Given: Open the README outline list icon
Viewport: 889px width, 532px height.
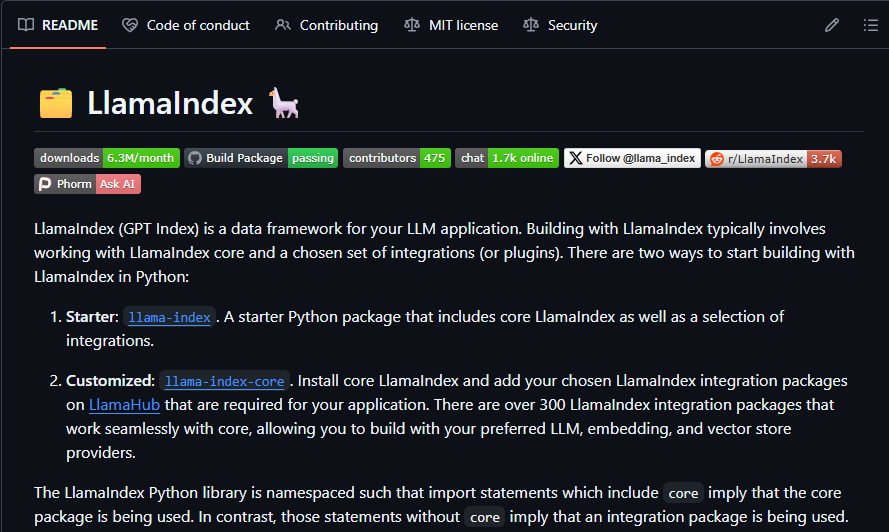Looking at the screenshot, I should point(871,25).
